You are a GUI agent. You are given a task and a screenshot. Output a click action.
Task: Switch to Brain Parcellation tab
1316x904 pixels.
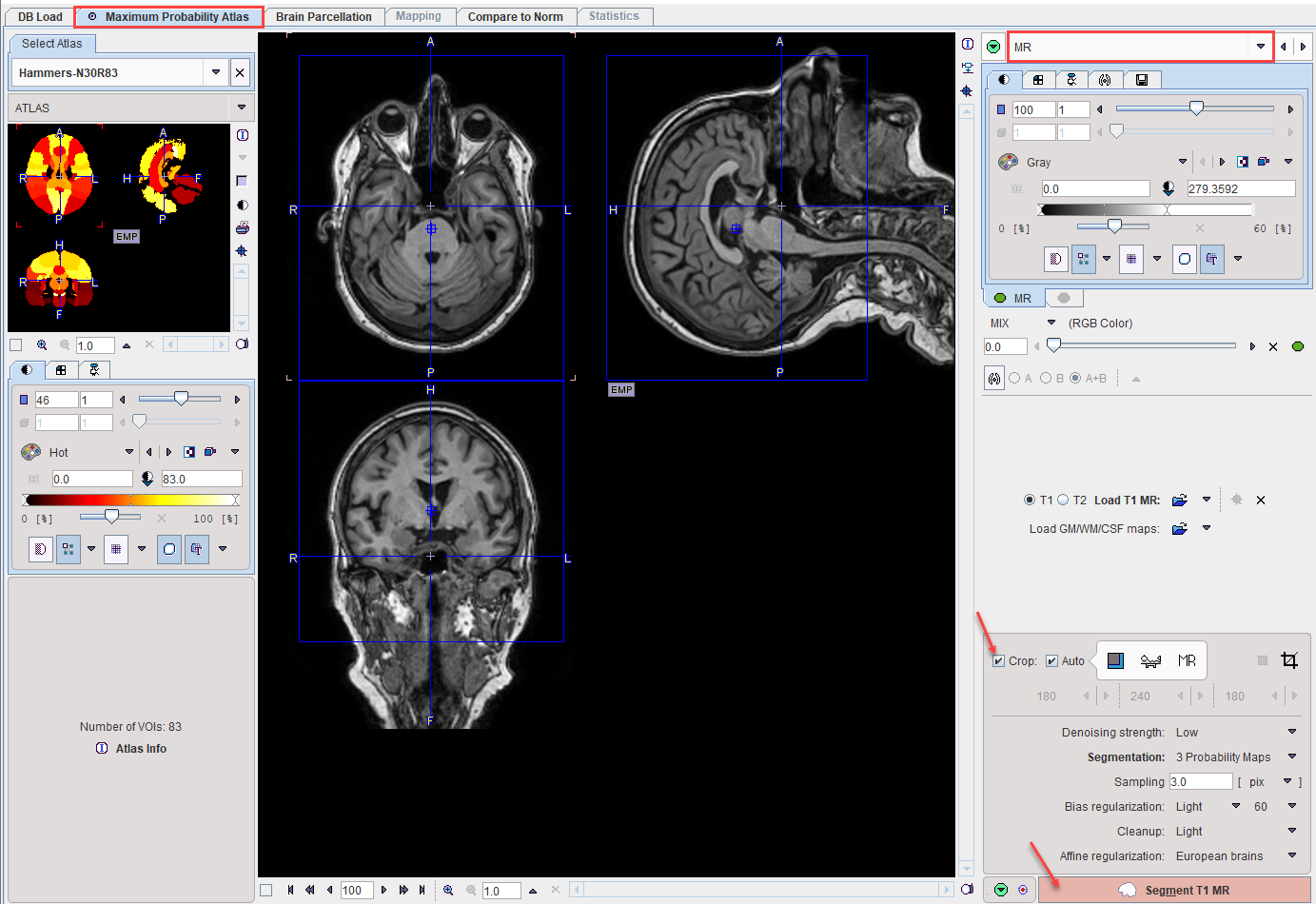tap(324, 16)
